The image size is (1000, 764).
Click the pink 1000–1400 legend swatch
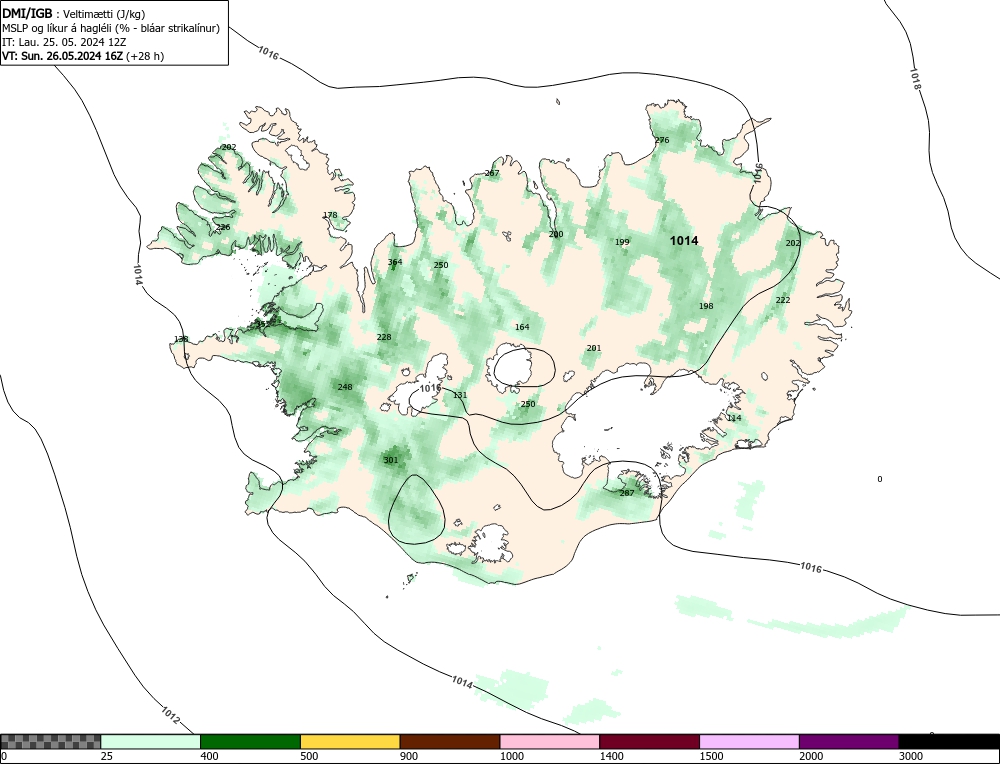click(x=550, y=742)
